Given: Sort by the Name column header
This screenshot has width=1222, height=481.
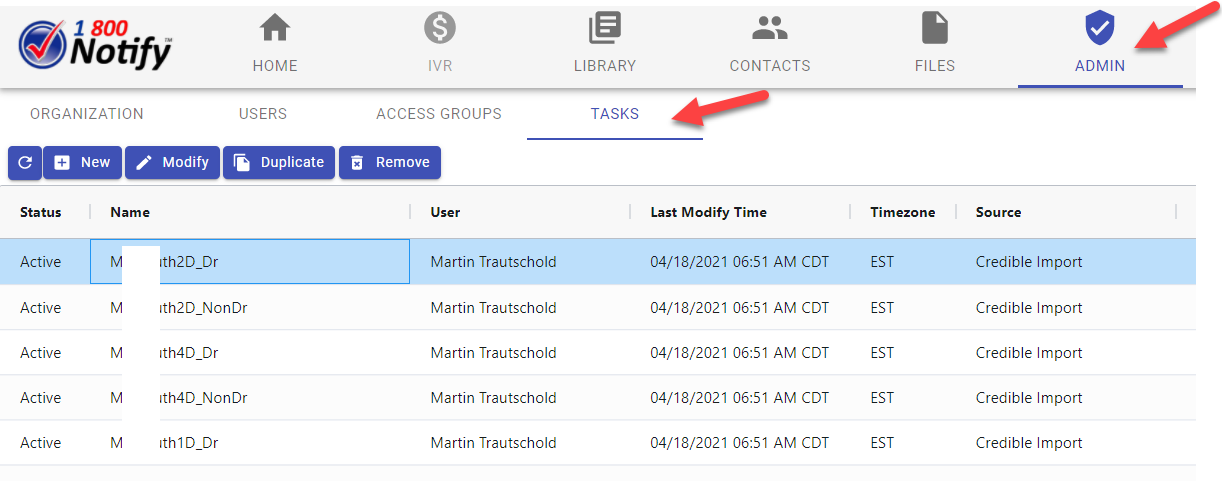Looking at the screenshot, I should [x=130, y=212].
